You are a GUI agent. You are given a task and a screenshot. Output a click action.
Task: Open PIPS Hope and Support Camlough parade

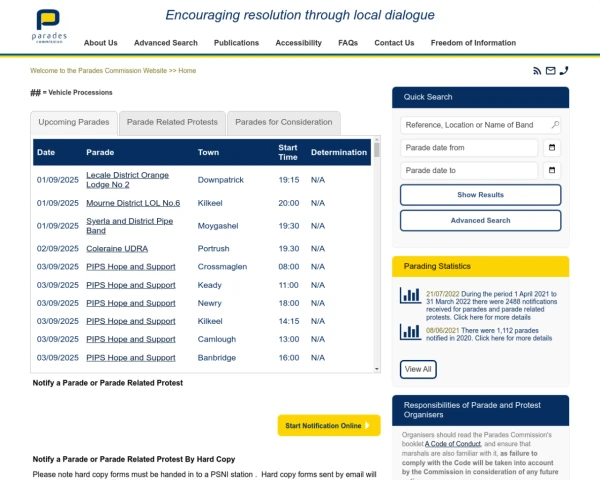coord(131,339)
